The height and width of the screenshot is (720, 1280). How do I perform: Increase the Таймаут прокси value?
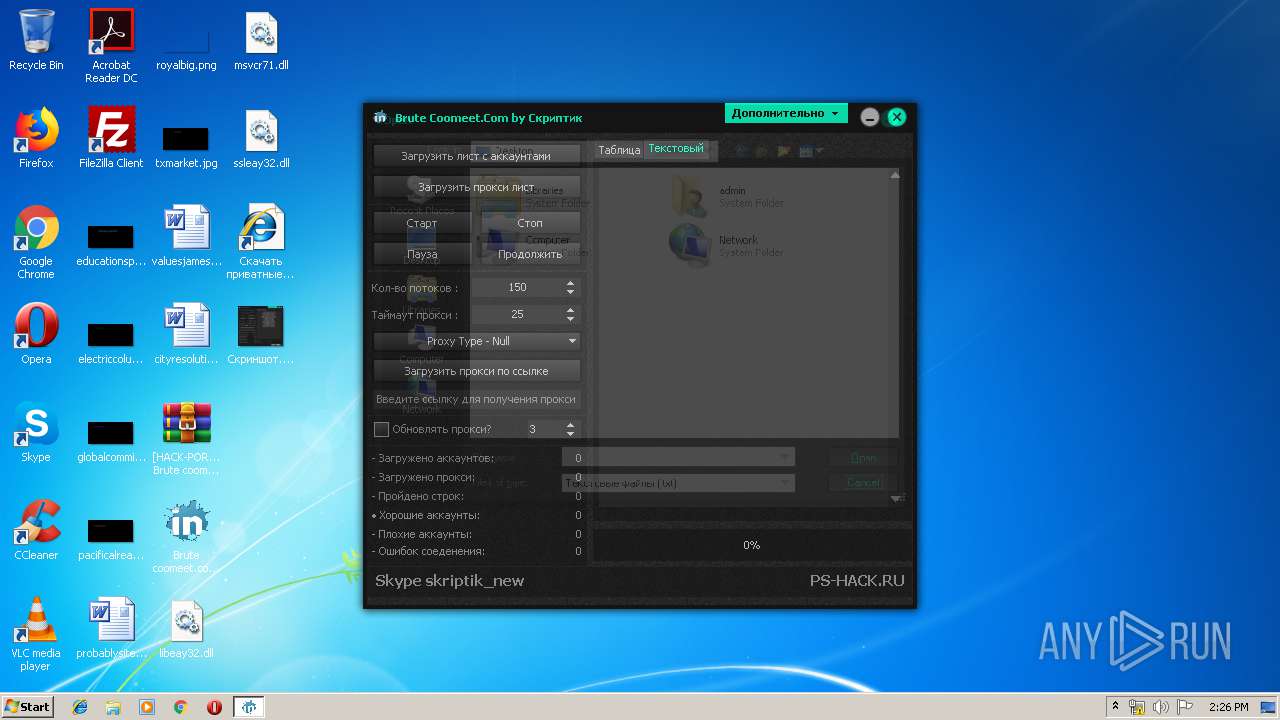click(x=570, y=310)
